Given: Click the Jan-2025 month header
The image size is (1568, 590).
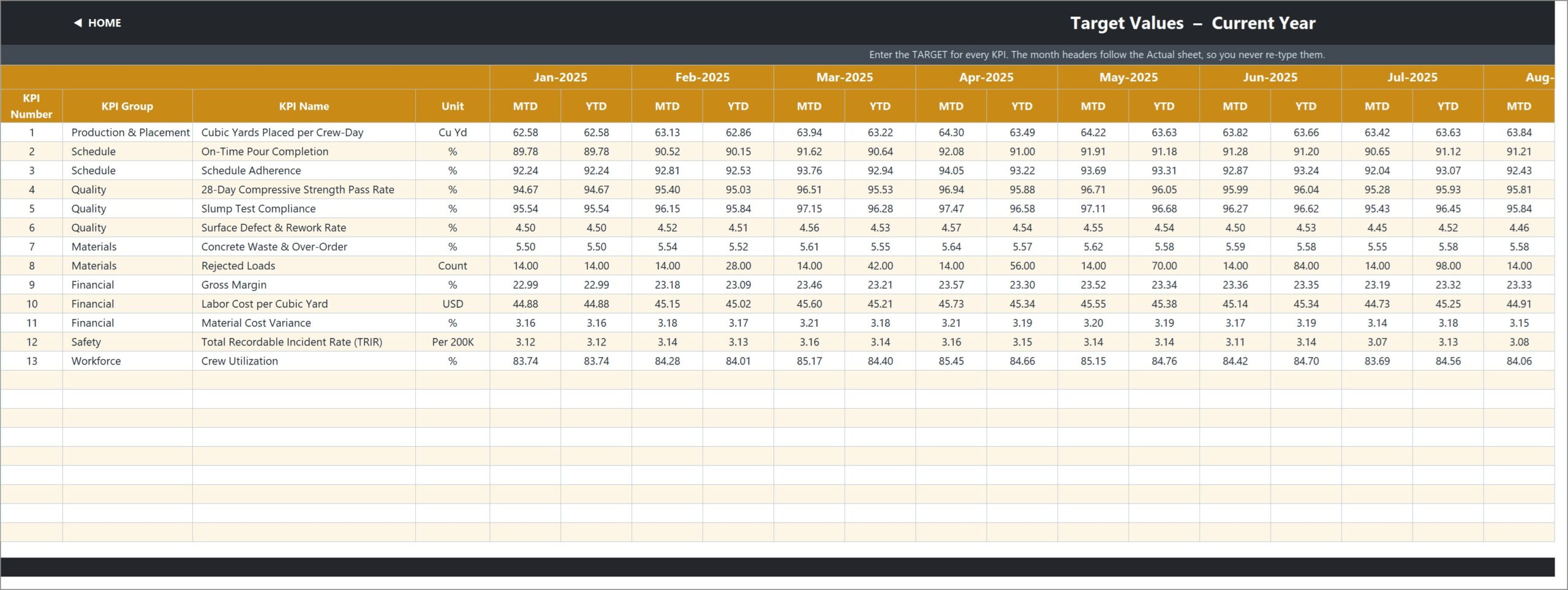Looking at the screenshot, I should click(x=560, y=77).
